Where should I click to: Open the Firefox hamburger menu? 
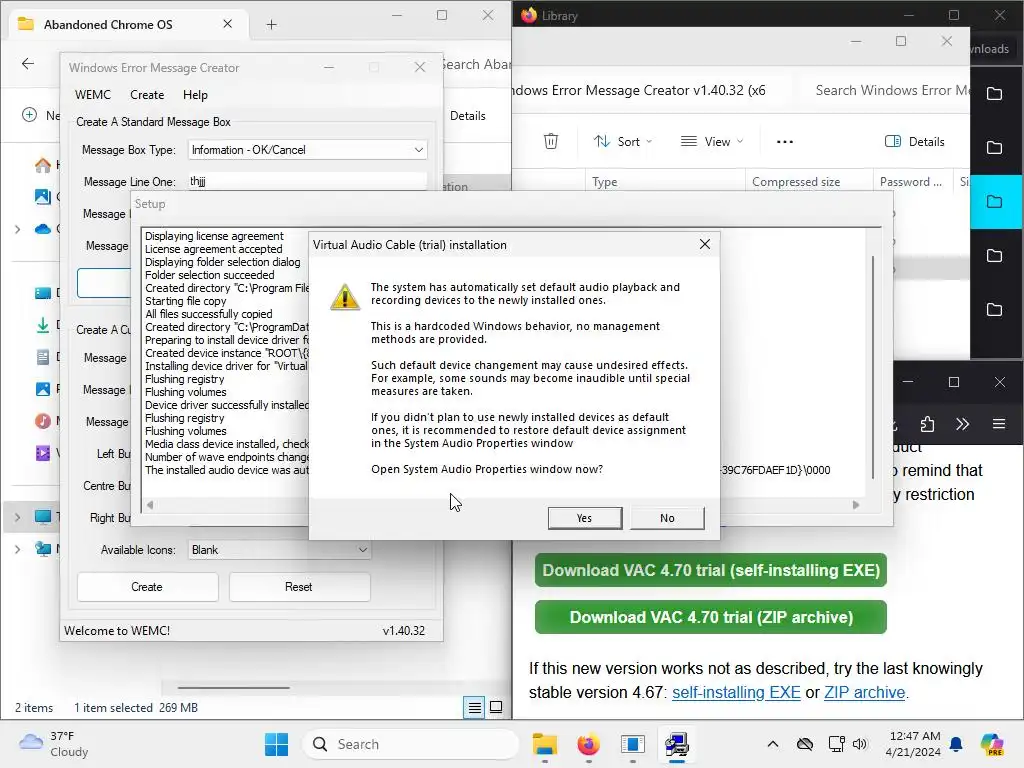pos(999,424)
